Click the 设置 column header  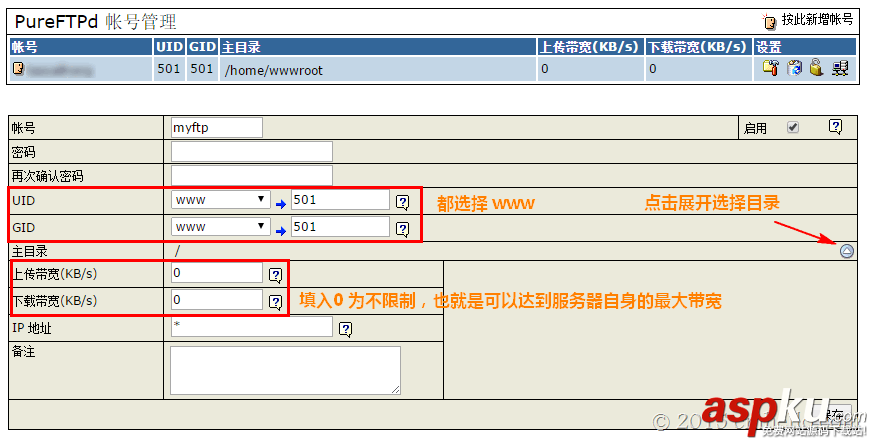tap(805, 47)
